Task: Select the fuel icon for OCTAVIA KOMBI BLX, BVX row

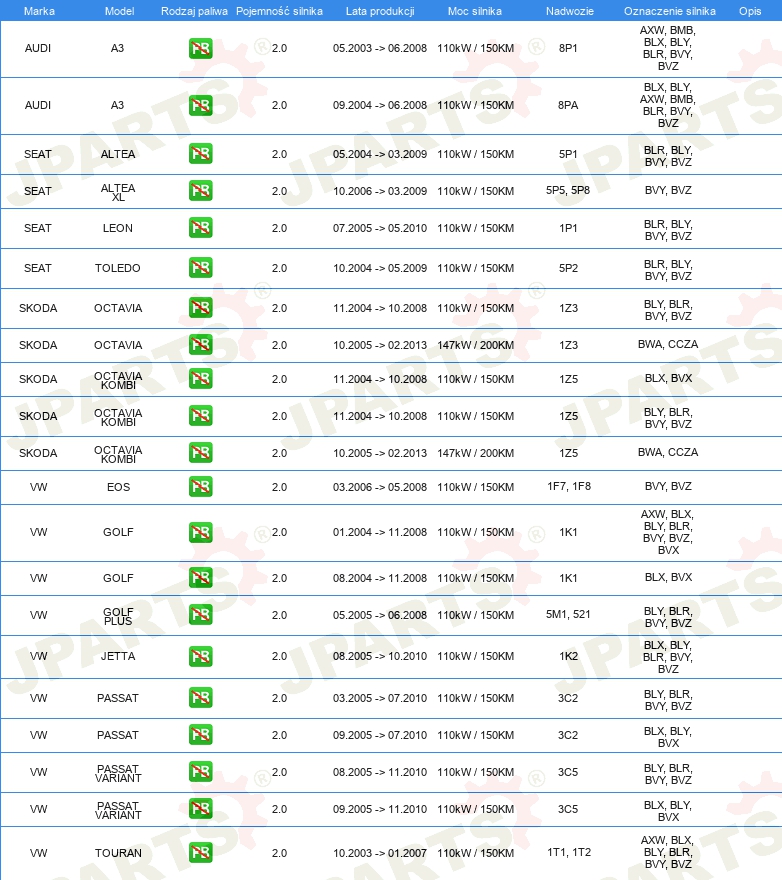Action: click(200, 379)
